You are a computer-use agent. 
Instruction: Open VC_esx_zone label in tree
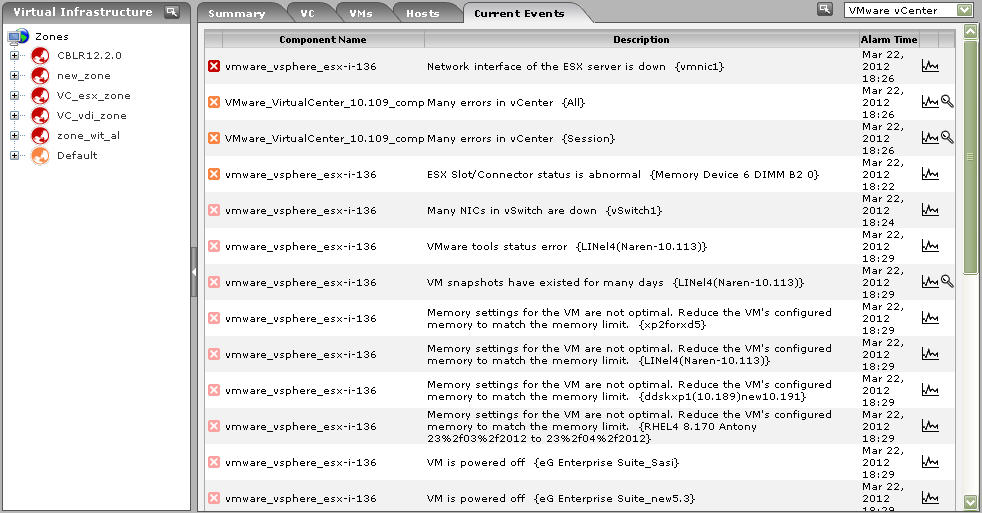tap(94, 96)
